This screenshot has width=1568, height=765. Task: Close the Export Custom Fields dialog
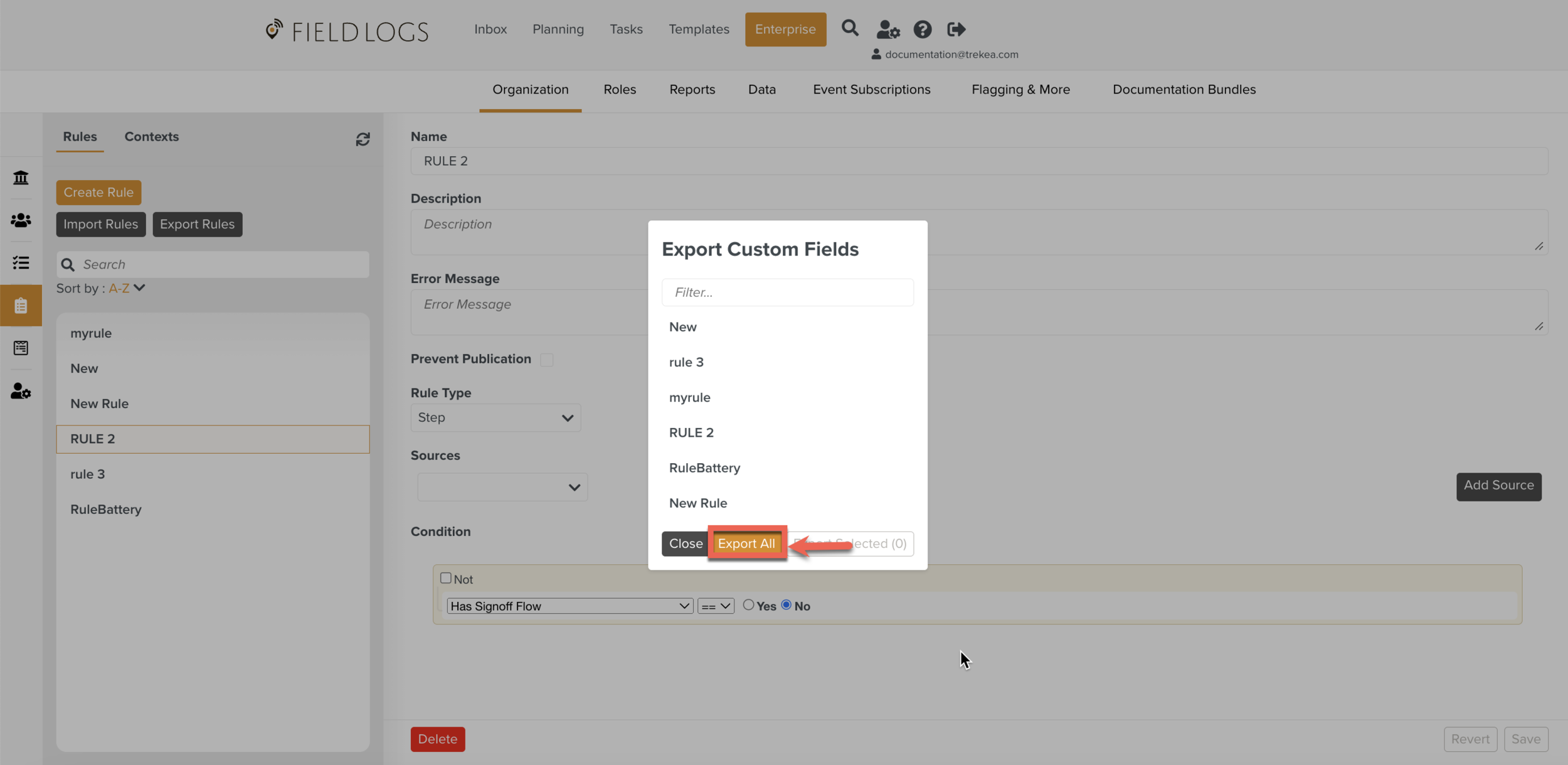click(x=685, y=543)
